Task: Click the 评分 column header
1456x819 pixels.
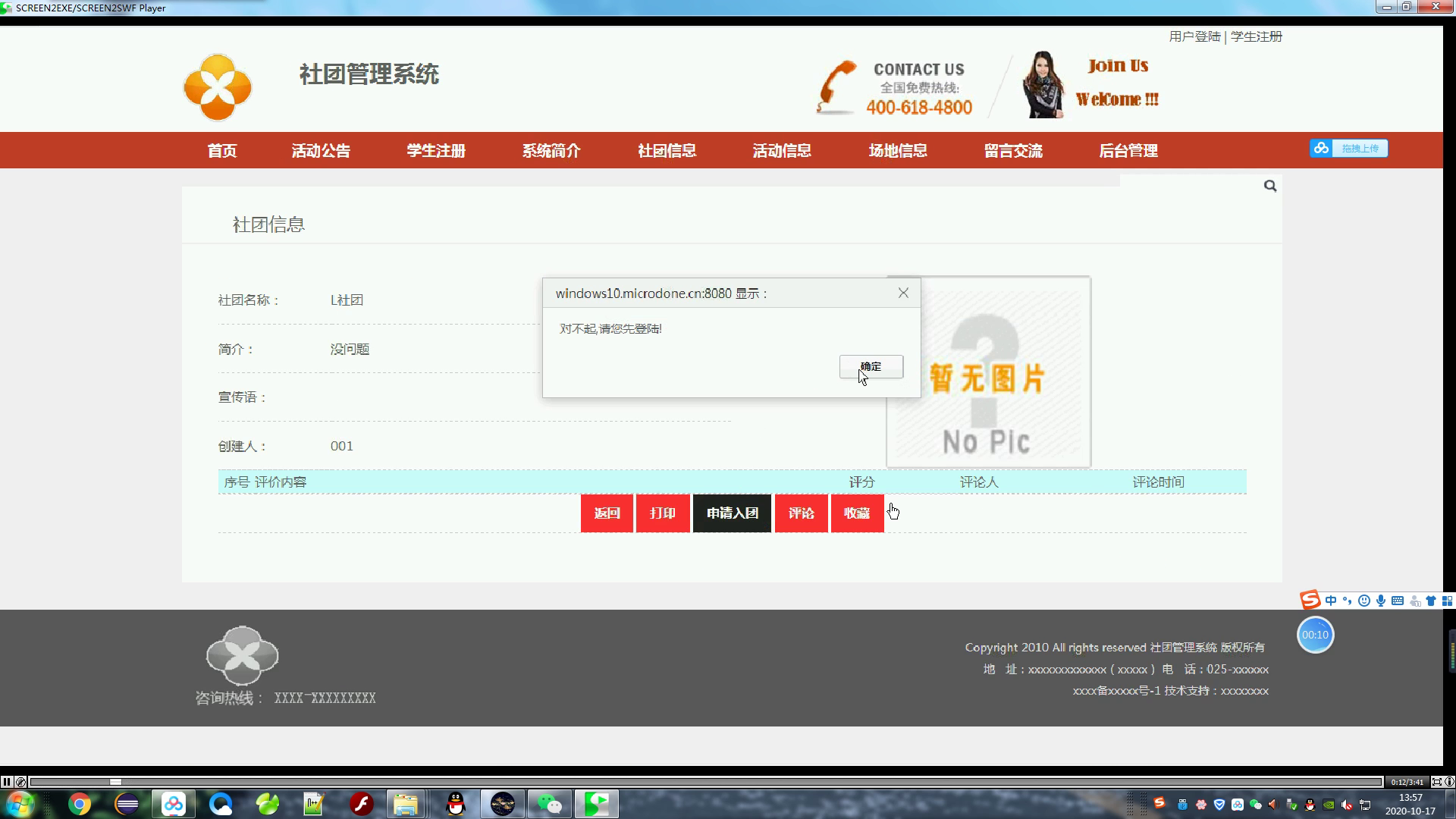Action: [861, 482]
